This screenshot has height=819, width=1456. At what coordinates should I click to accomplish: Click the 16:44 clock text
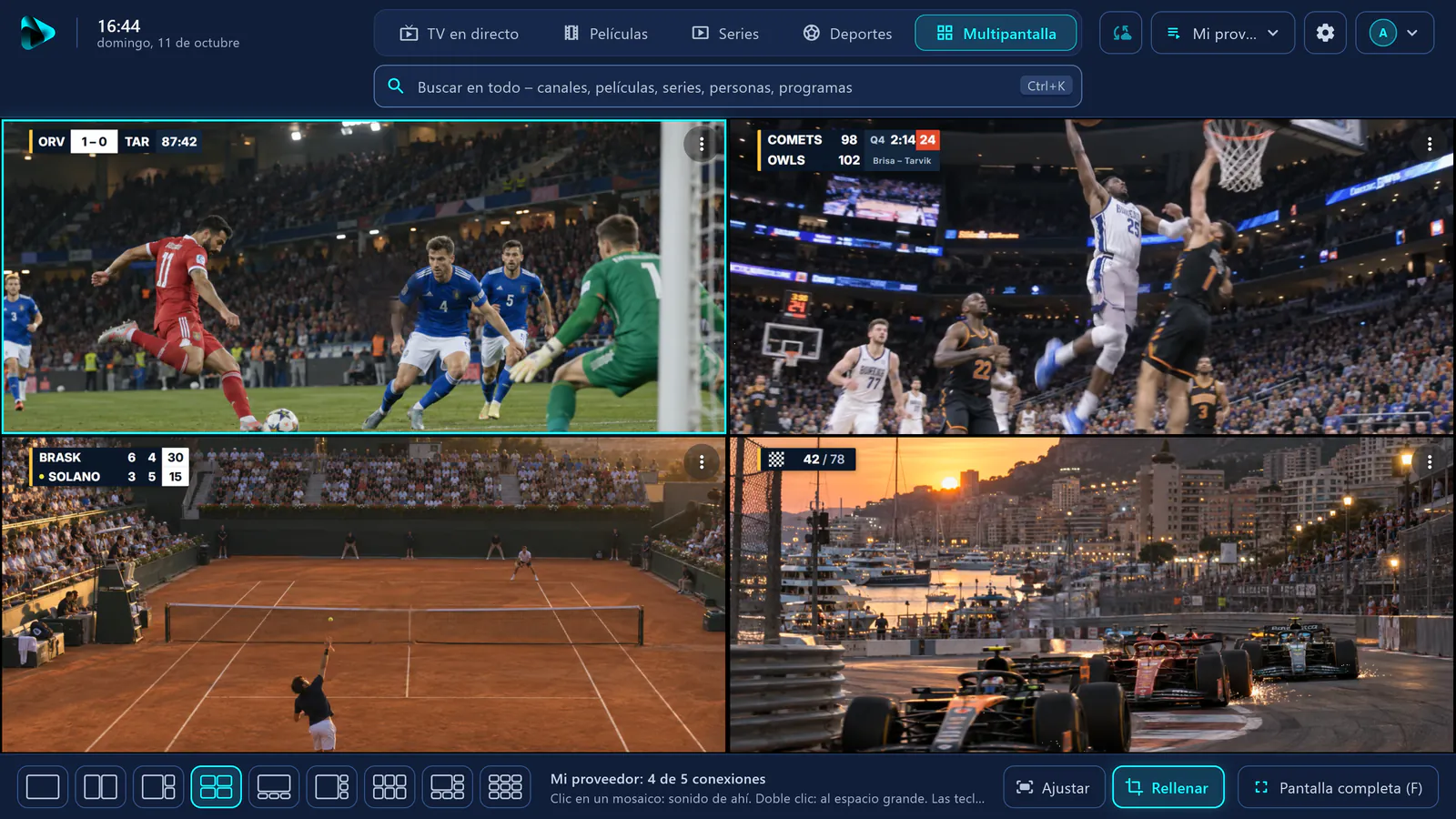click(x=119, y=26)
